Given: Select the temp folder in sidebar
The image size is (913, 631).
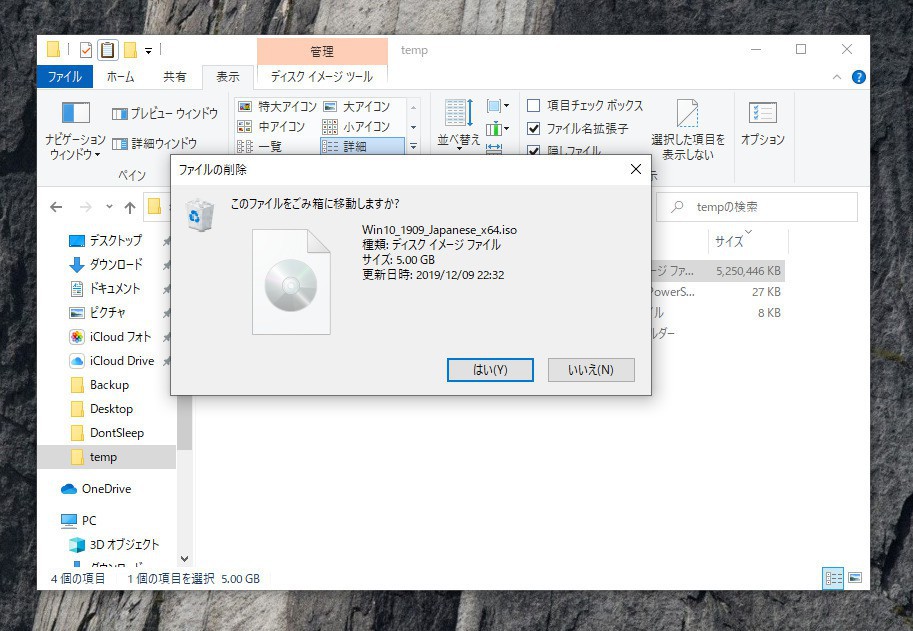Looking at the screenshot, I should [107, 457].
